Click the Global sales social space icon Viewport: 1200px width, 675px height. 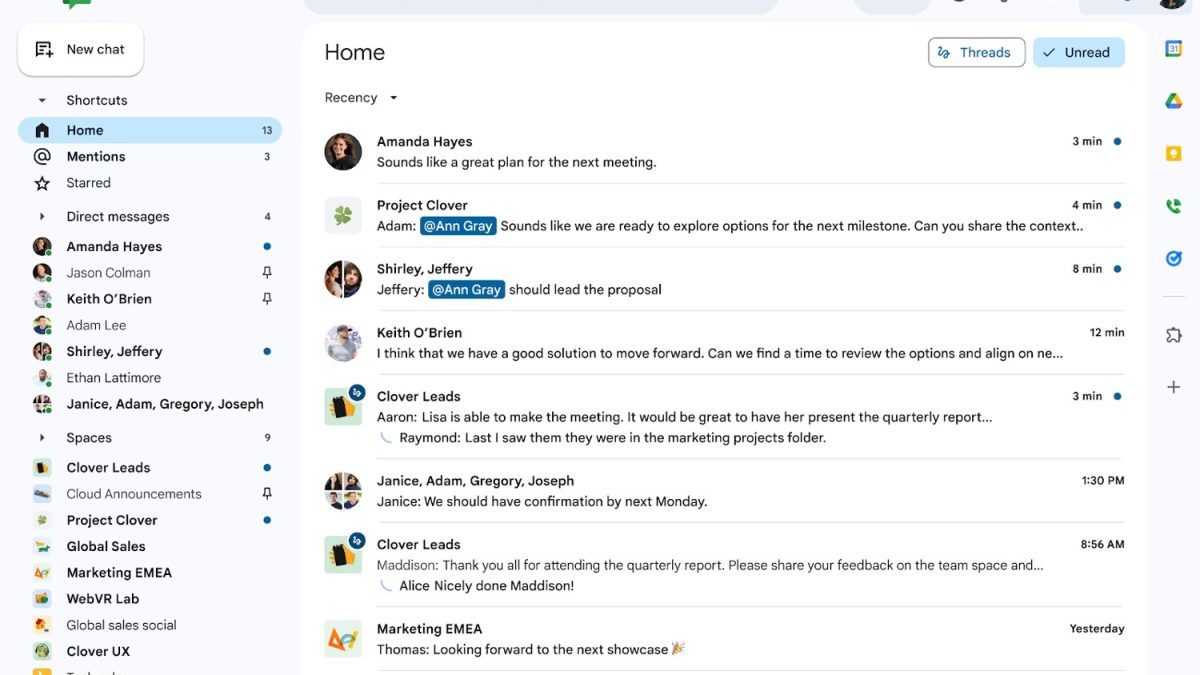(x=42, y=625)
